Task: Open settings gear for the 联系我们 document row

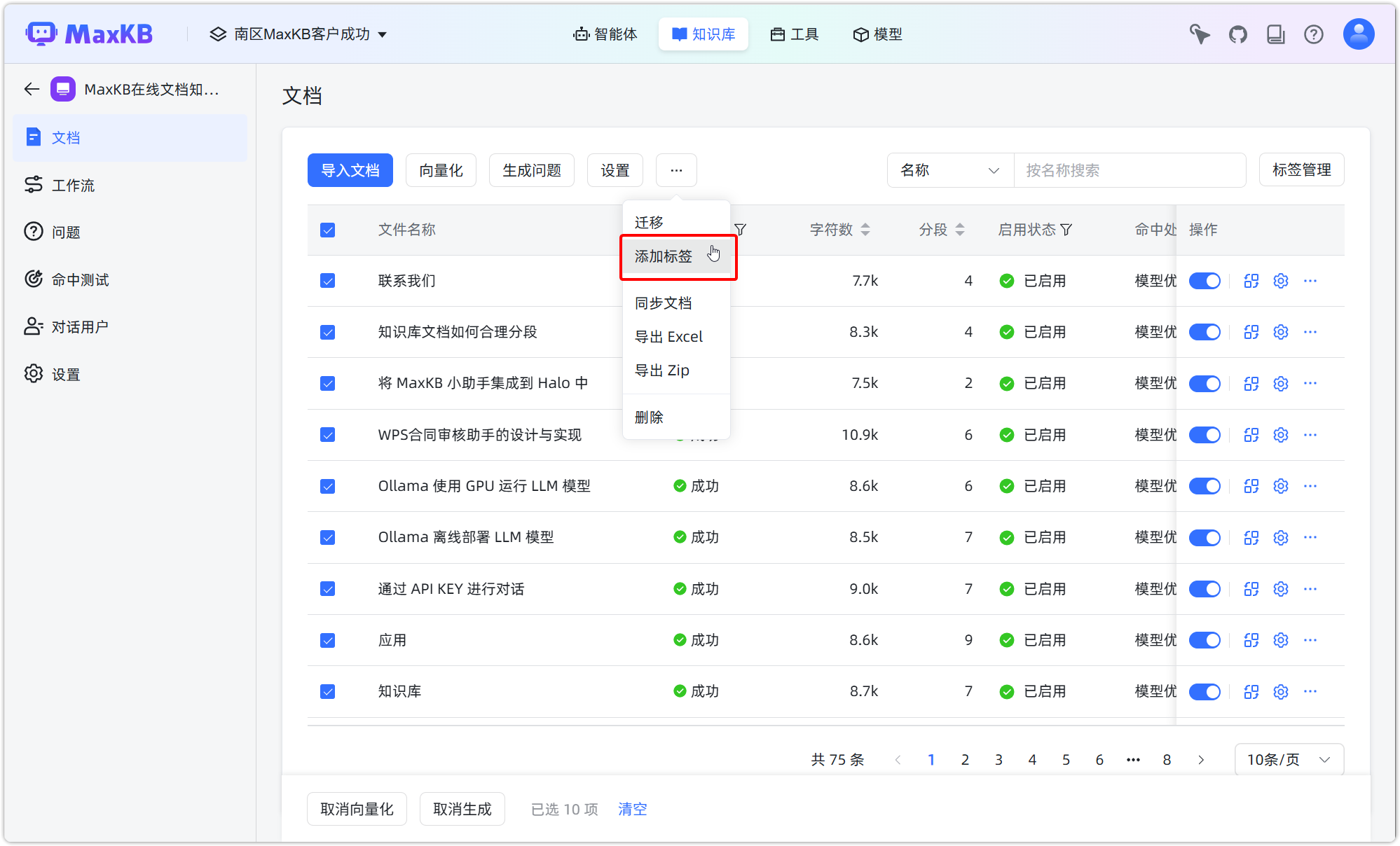Action: [x=1281, y=280]
